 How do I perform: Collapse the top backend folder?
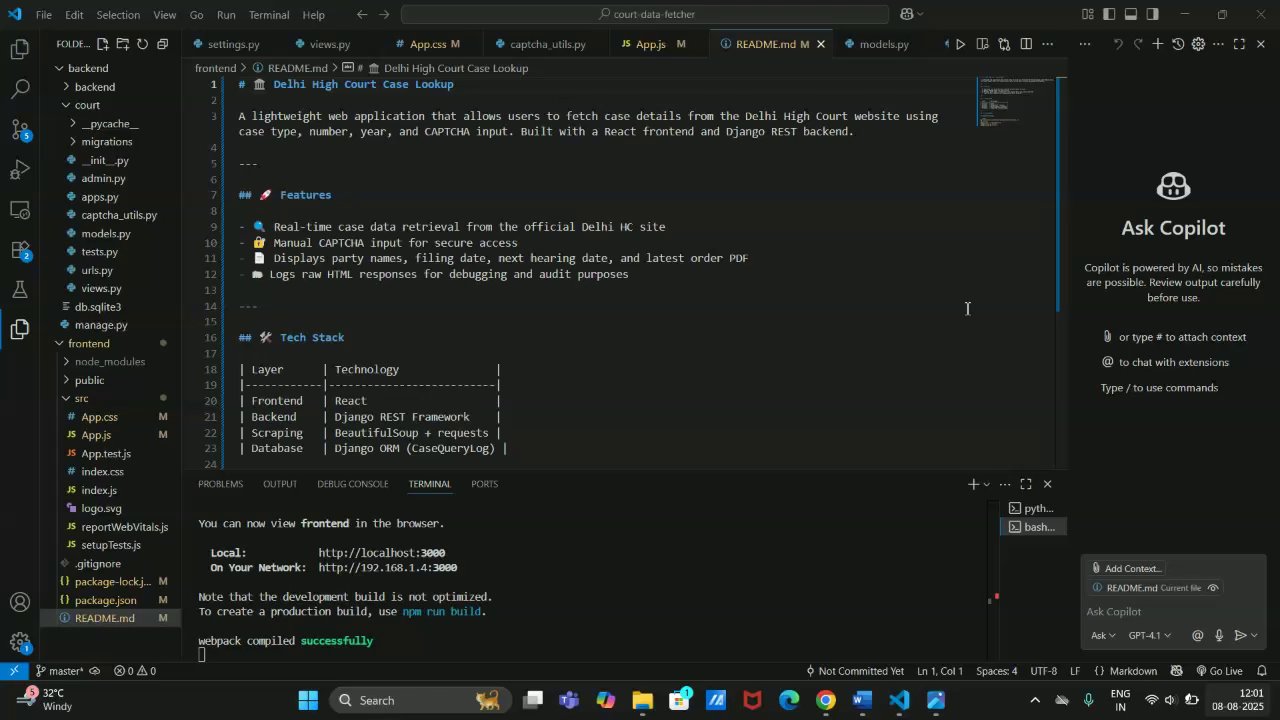(x=88, y=68)
